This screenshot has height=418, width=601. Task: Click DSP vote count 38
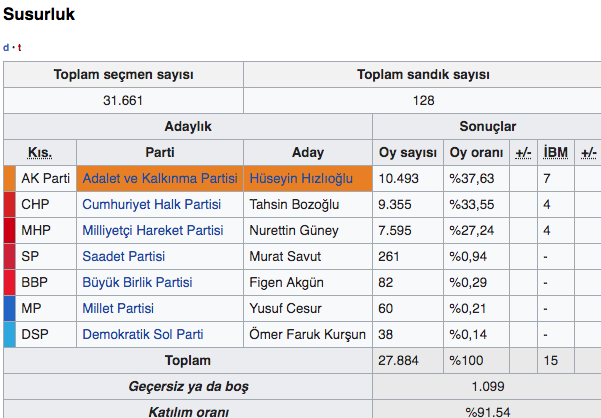point(386,334)
